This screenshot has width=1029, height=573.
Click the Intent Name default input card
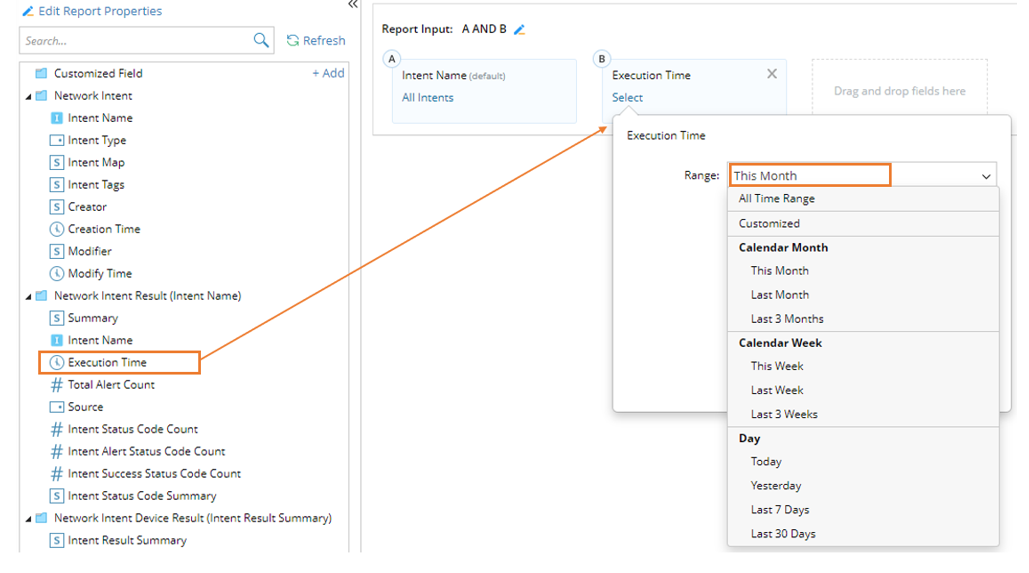[484, 91]
